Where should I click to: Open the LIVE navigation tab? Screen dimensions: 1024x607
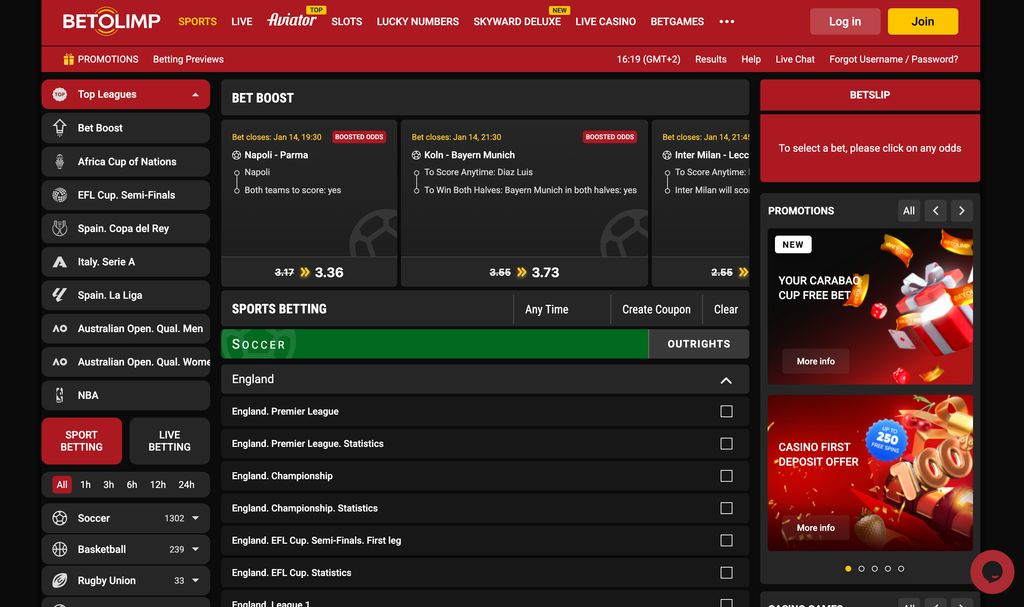tap(242, 22)
